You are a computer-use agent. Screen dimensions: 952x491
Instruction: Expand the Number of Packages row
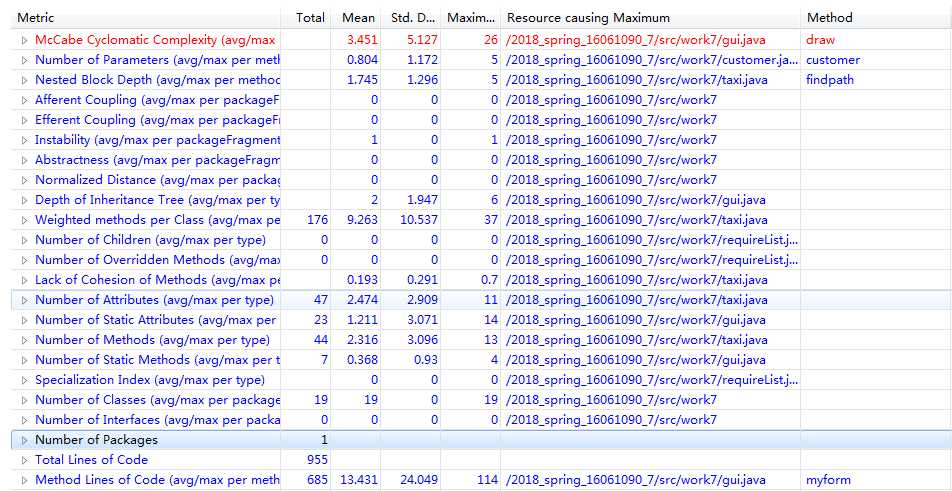[x=24, y=440]
